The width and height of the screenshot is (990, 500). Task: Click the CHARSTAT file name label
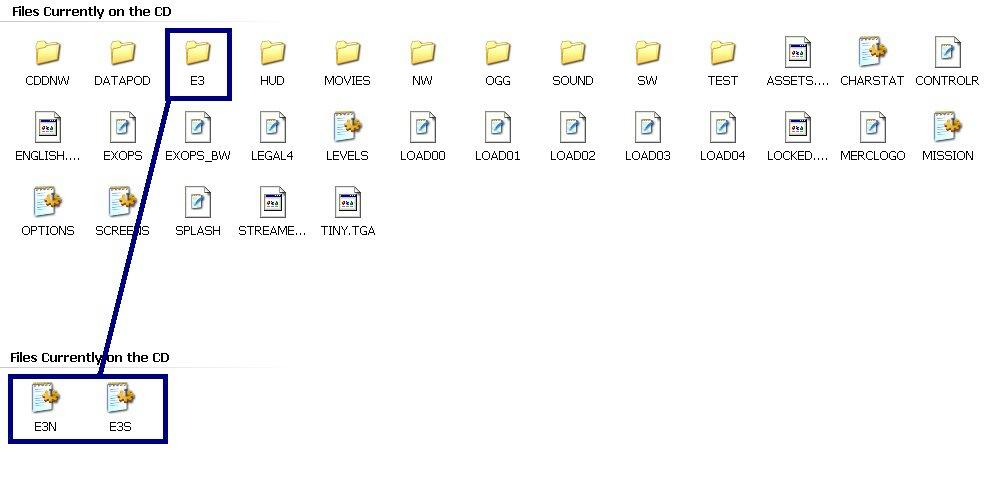tap(872, 81)
